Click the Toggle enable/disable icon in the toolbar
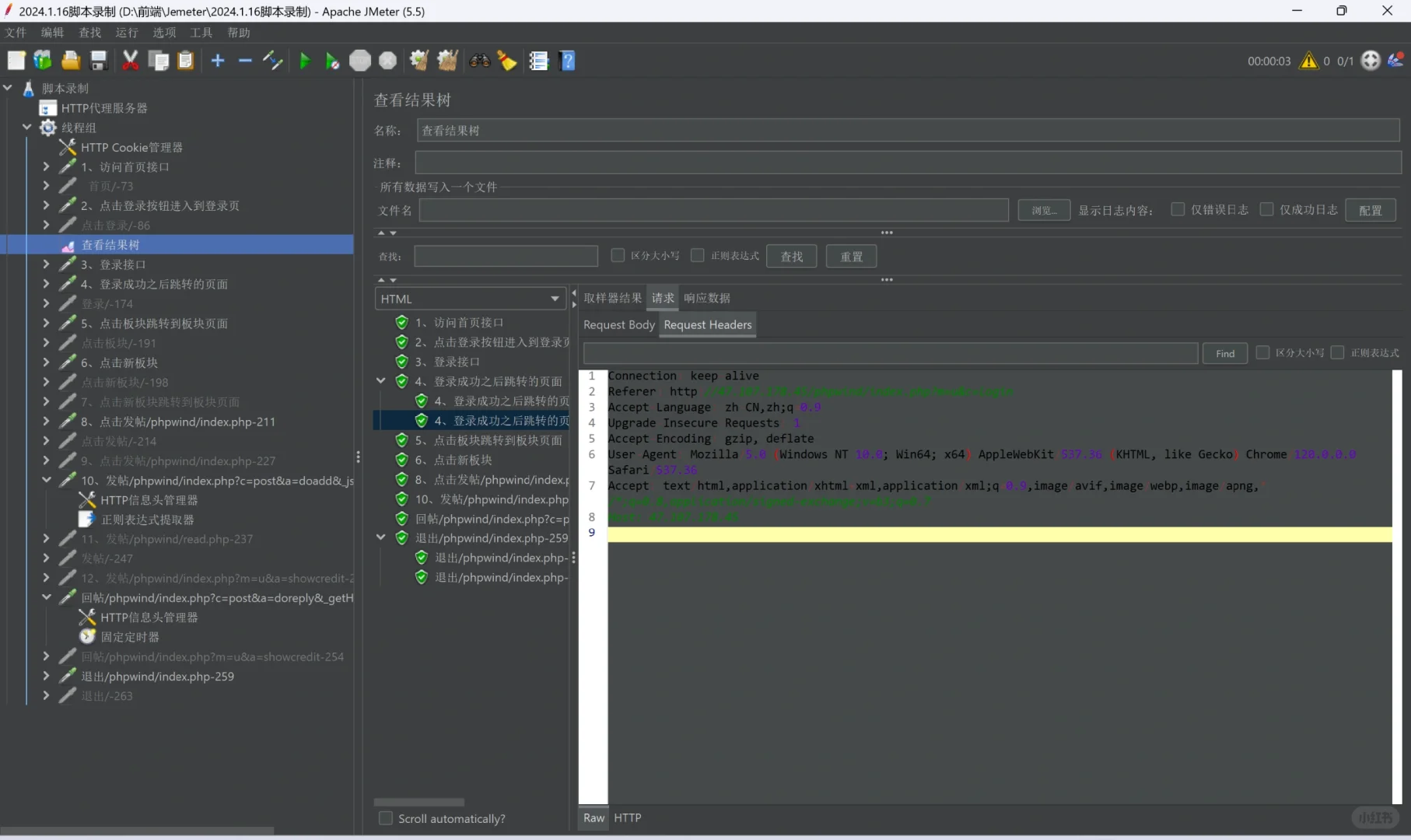The image size is (1411, 840). pos(272,61)
